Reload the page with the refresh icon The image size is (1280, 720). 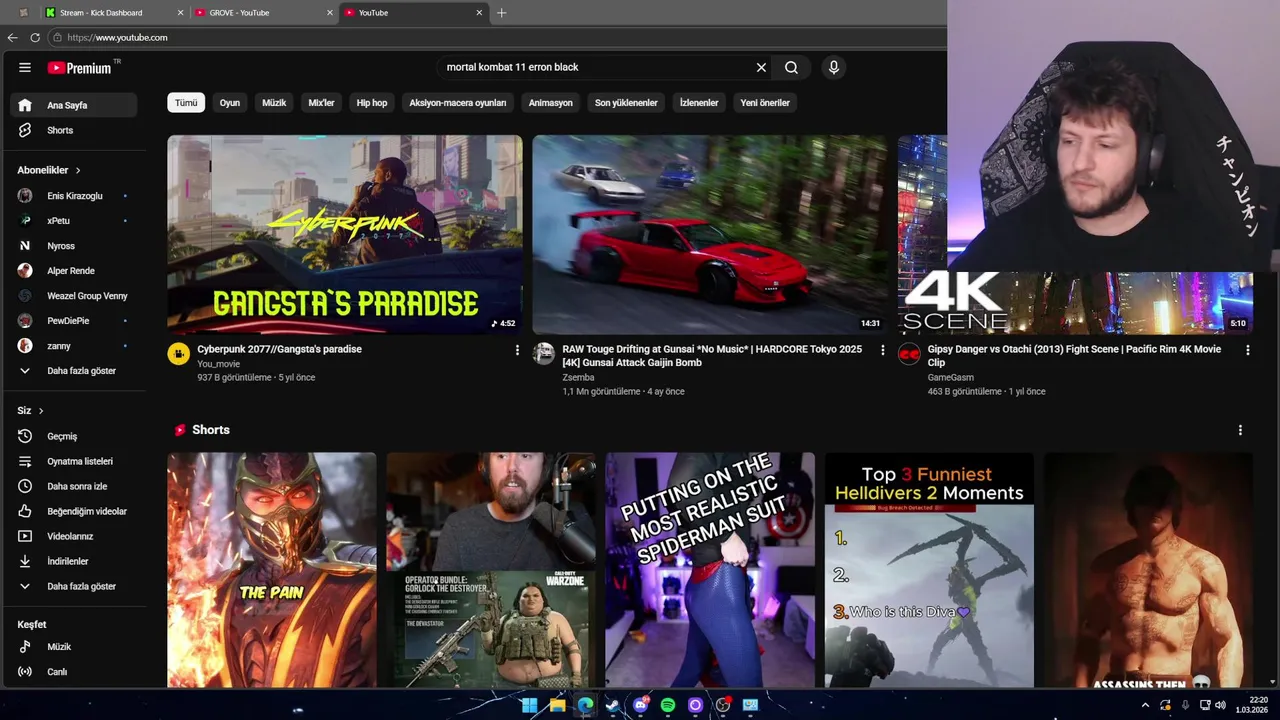pyautogui.click(x=35, y=37)
